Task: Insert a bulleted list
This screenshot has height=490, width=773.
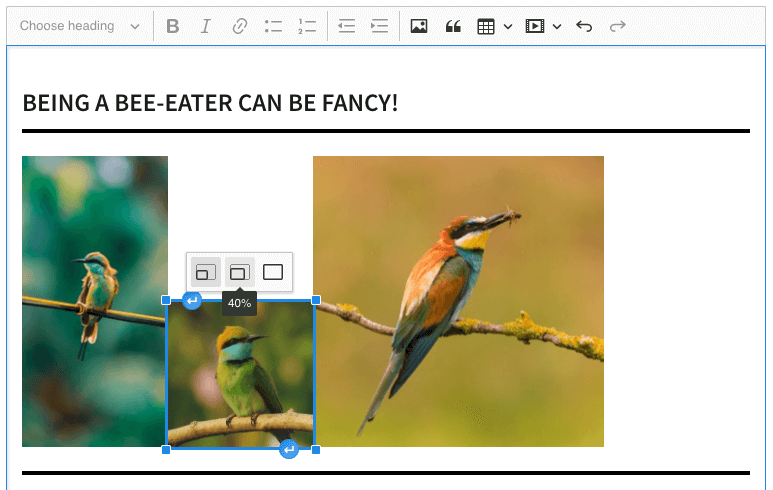Action: (273, 26)
